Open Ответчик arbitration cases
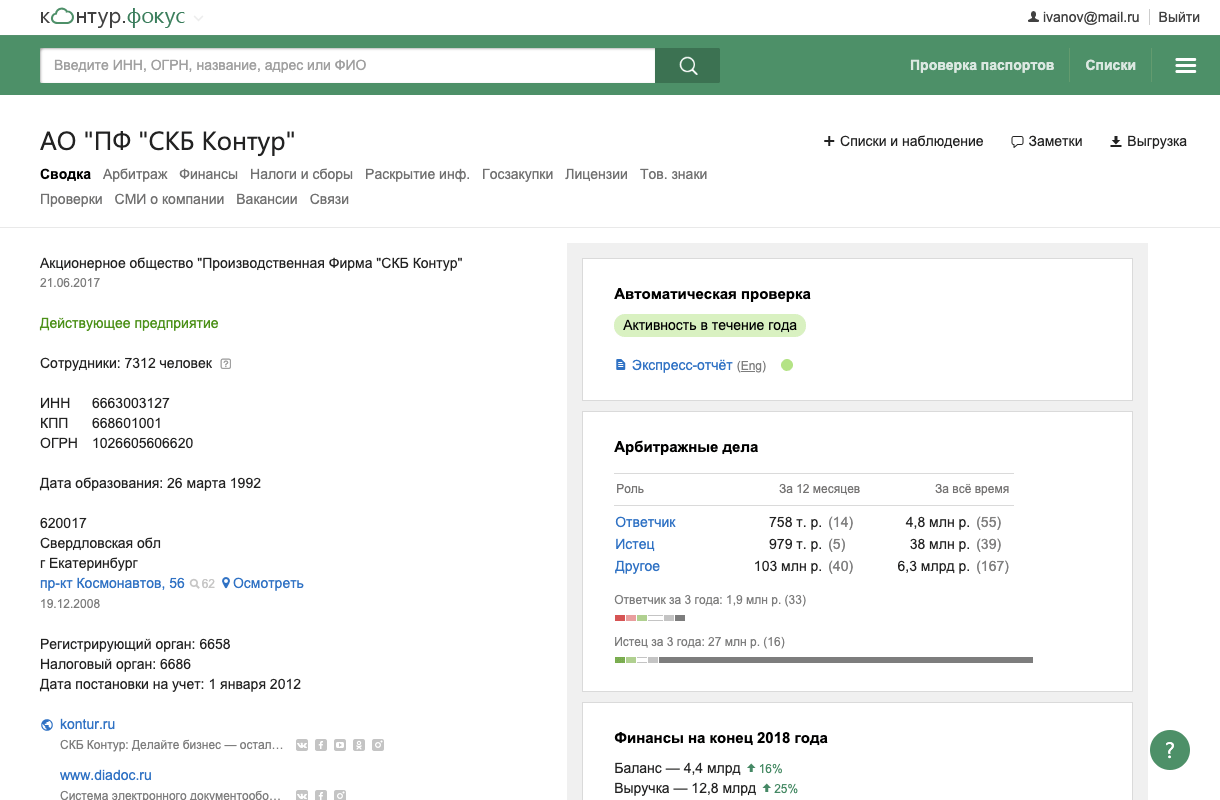The width and height of the screenshot is (1220, 800). pos(645,522)
